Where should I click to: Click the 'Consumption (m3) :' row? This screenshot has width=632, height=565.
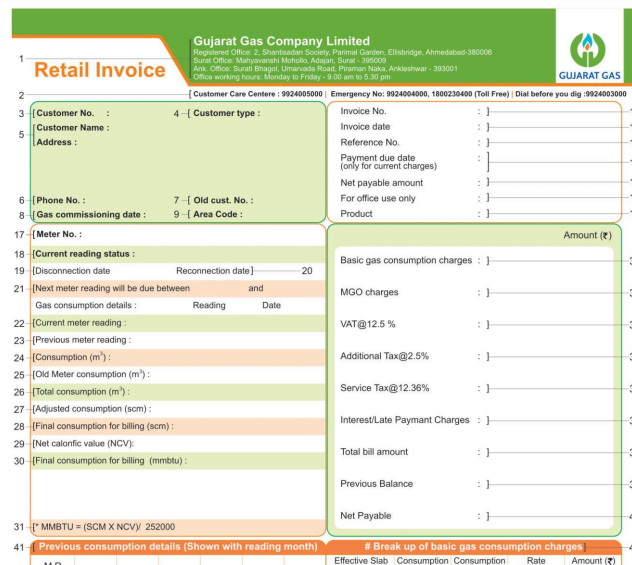(x=178, y=357)
